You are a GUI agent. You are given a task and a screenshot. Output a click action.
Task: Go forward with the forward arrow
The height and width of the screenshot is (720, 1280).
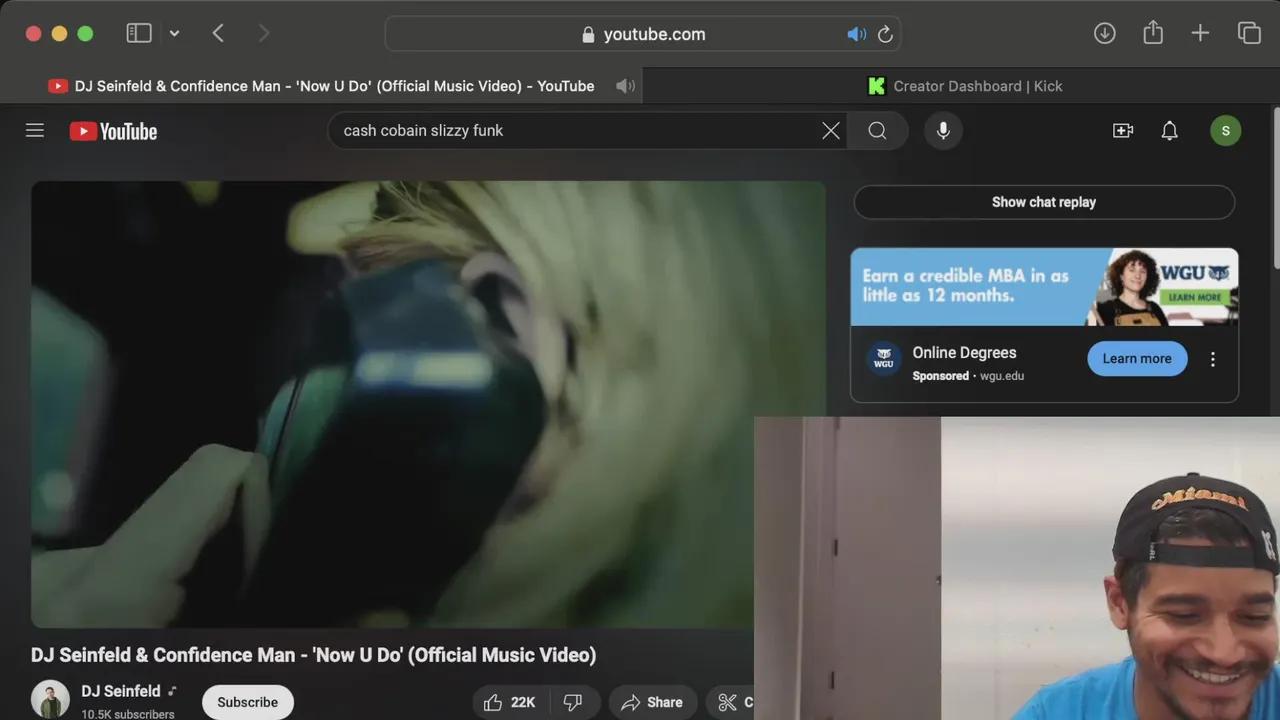click(264, 33)
